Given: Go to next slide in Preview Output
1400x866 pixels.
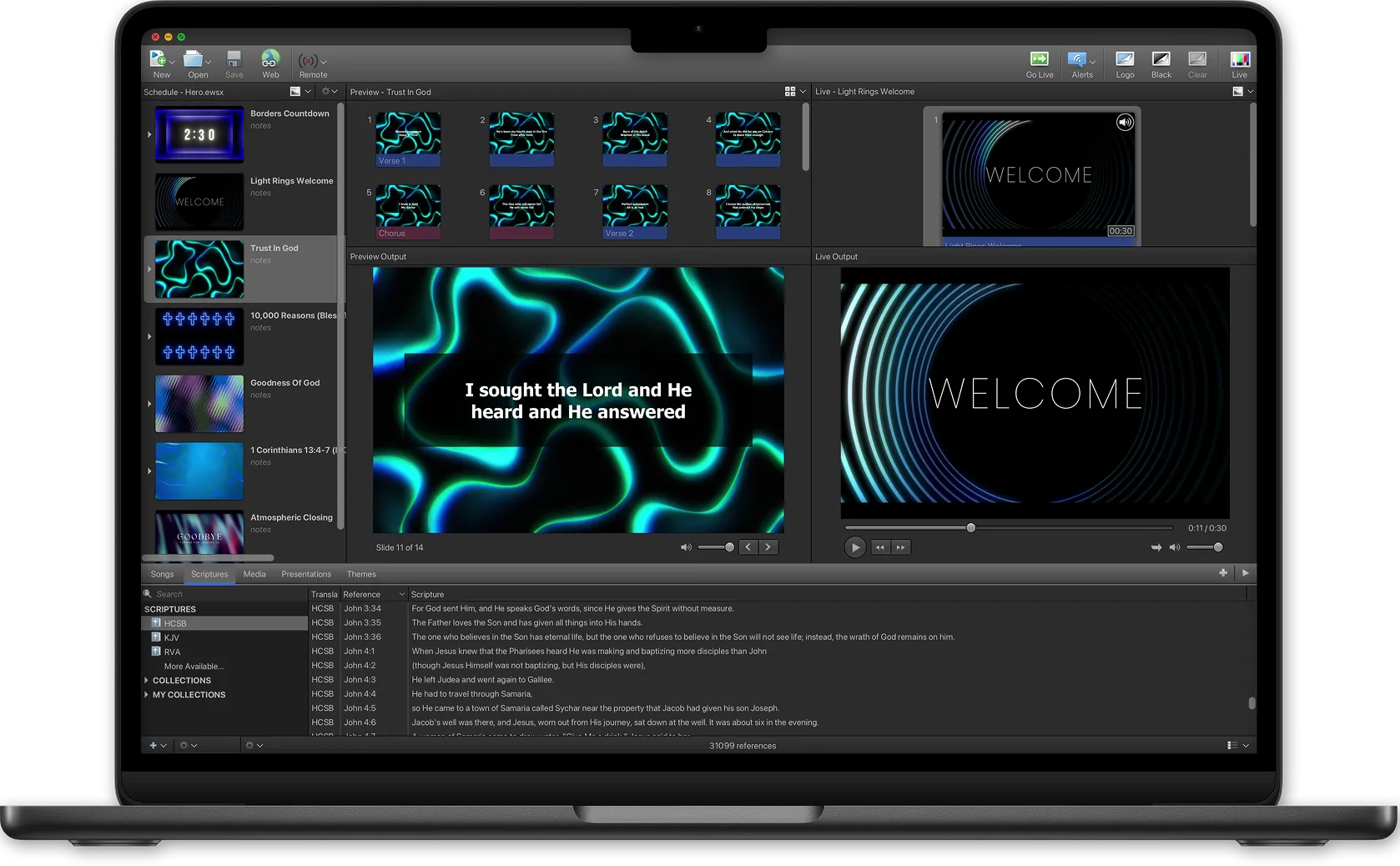Looking at the screenshot, I should 768,547.
